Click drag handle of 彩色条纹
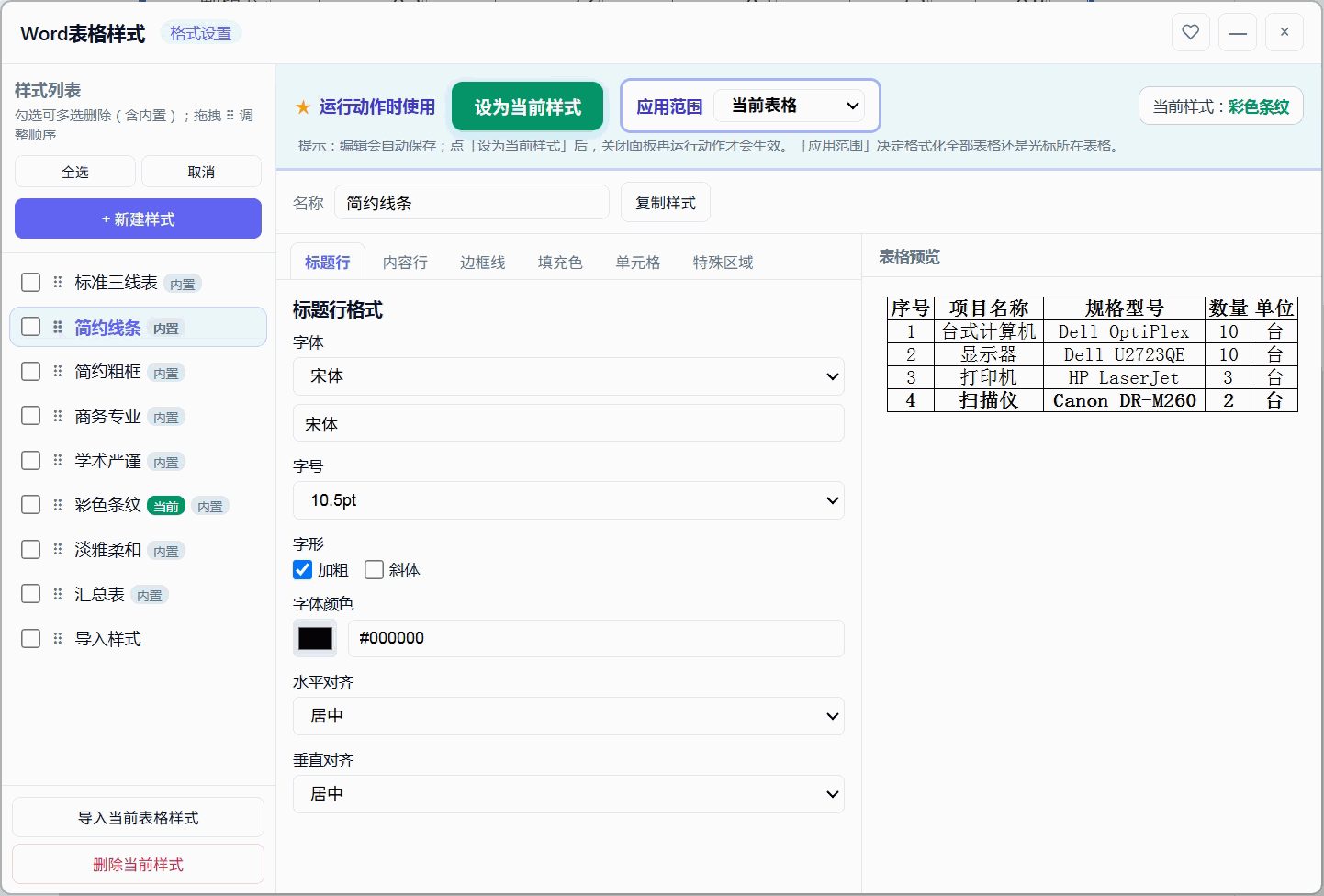Viewport: 1324px width, 896px height. point(58,505)
